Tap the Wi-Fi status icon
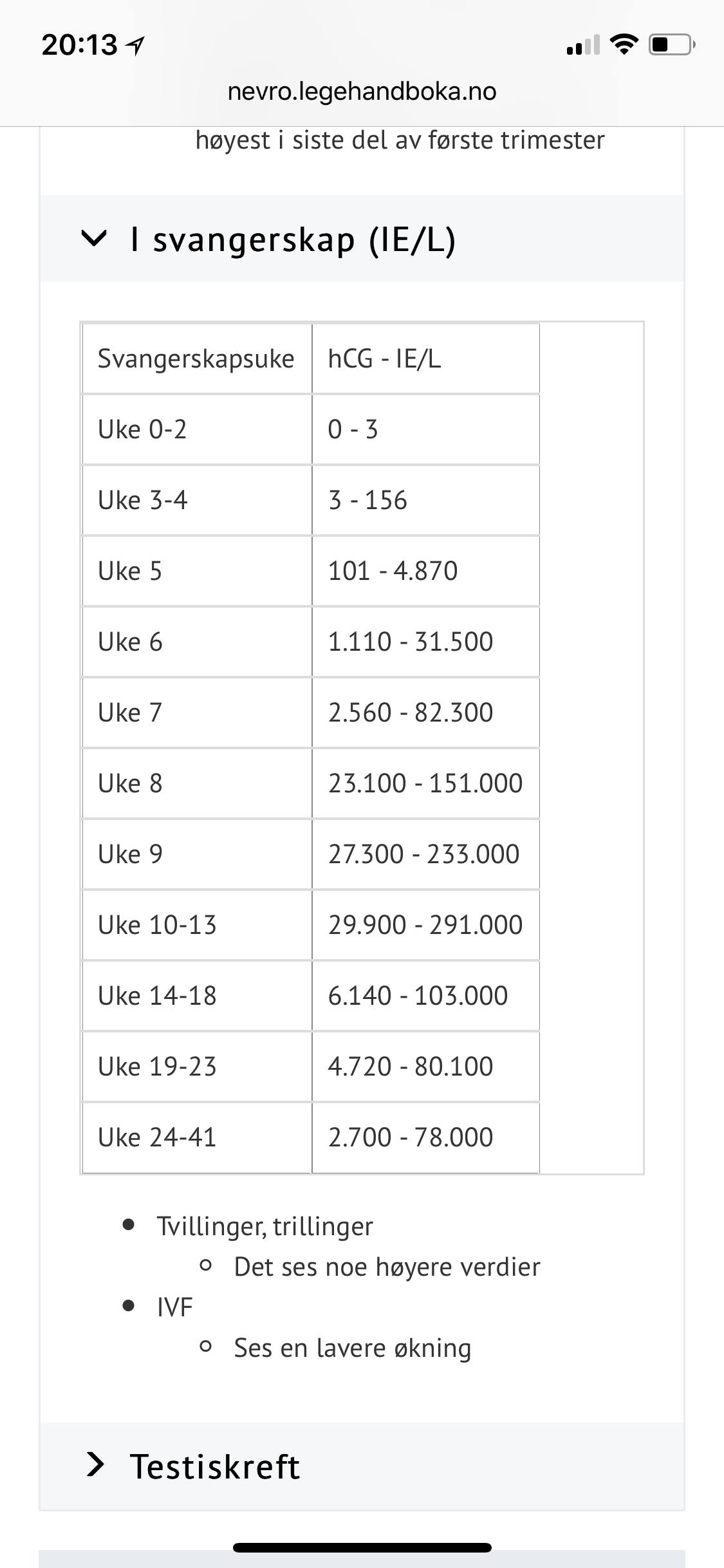 pos(622,44)
